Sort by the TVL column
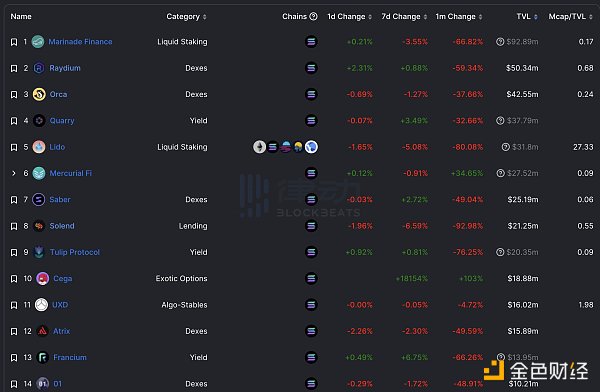Screen dimensions: 600x392 point(527,16)
